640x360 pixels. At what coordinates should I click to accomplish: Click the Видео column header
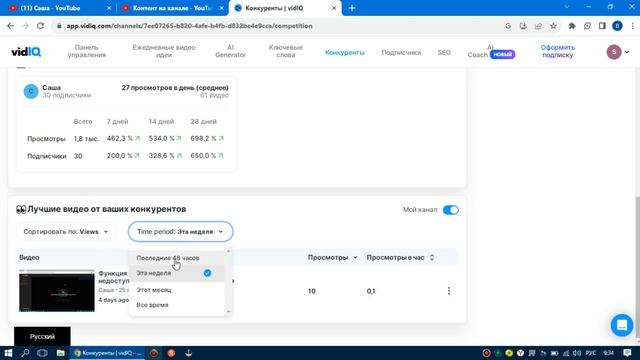pos(29,258)
